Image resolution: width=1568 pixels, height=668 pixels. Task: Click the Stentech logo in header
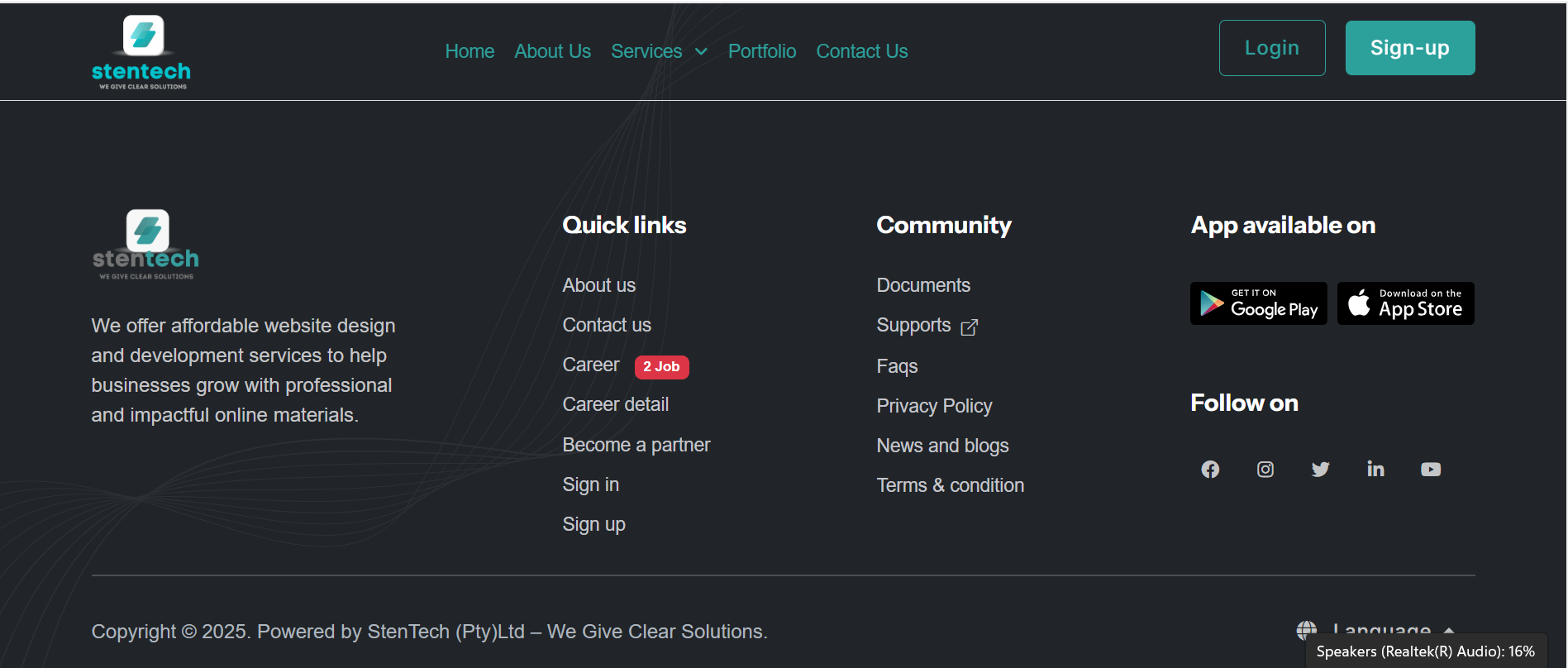click(141, 52)
